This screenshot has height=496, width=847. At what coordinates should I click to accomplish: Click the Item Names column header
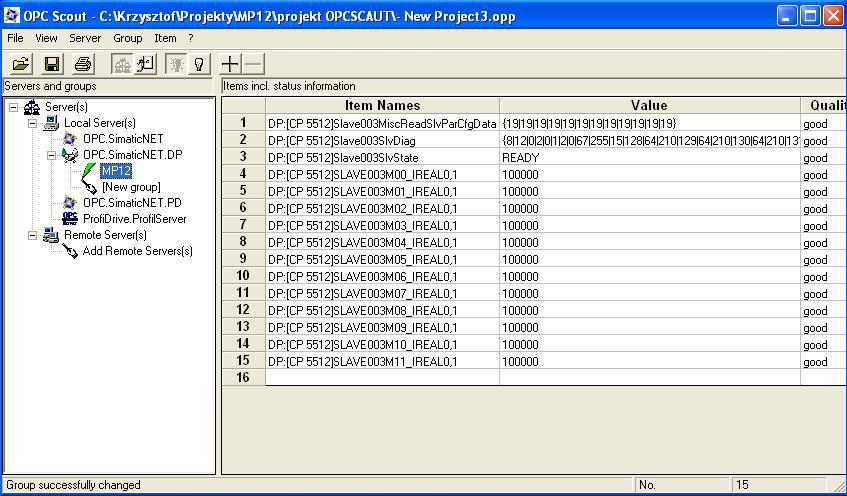[382, 105]
